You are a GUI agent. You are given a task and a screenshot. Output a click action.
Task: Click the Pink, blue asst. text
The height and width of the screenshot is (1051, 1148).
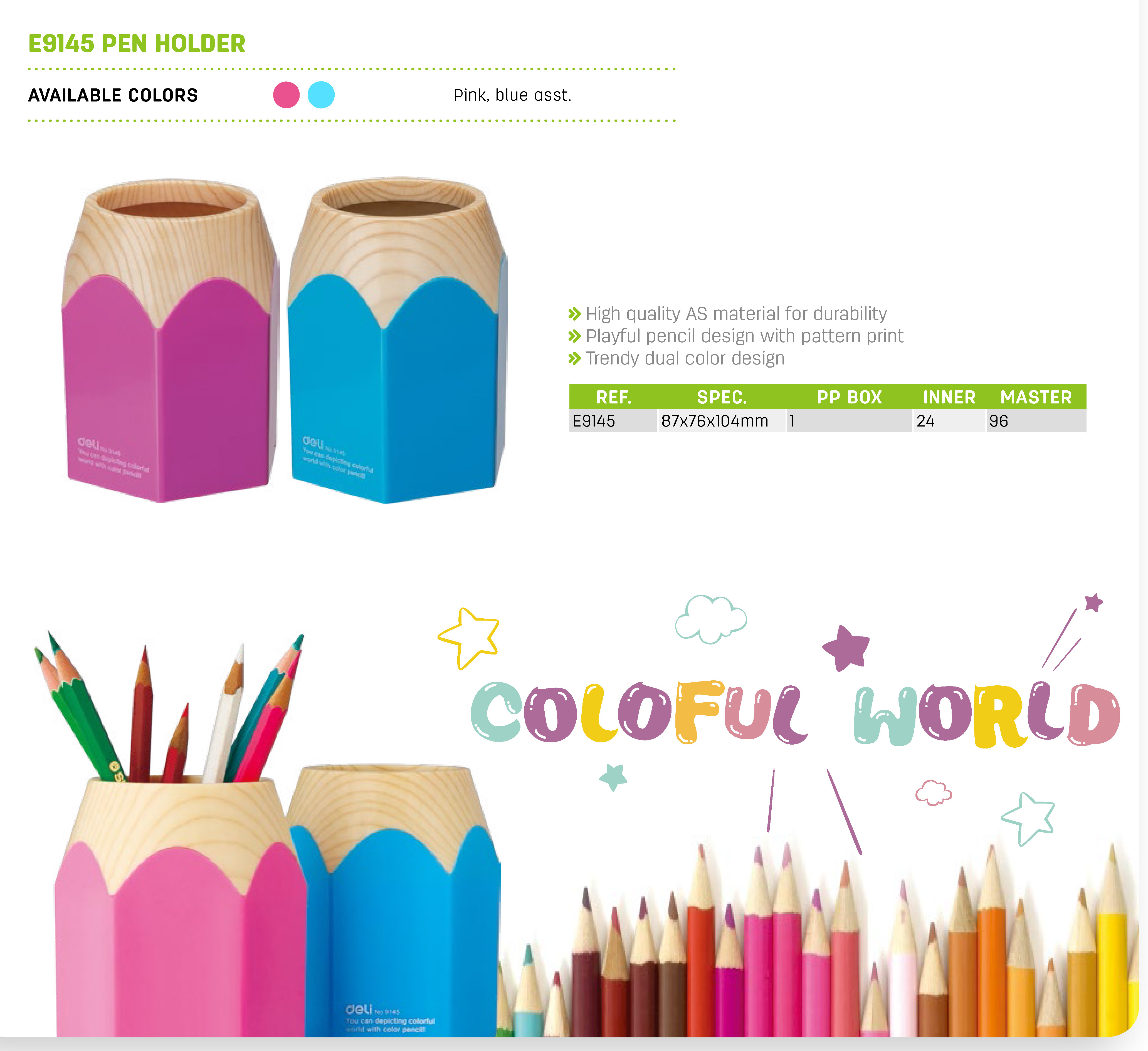coord(512,95)
